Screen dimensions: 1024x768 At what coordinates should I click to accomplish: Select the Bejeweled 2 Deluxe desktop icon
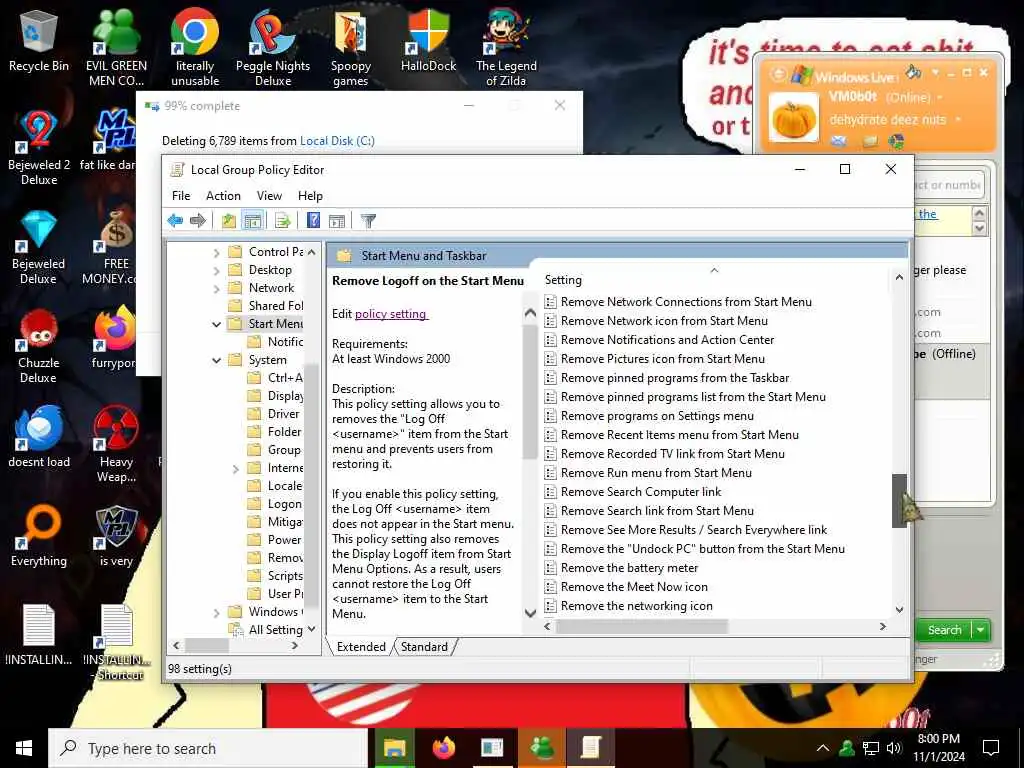pos(39,147)
